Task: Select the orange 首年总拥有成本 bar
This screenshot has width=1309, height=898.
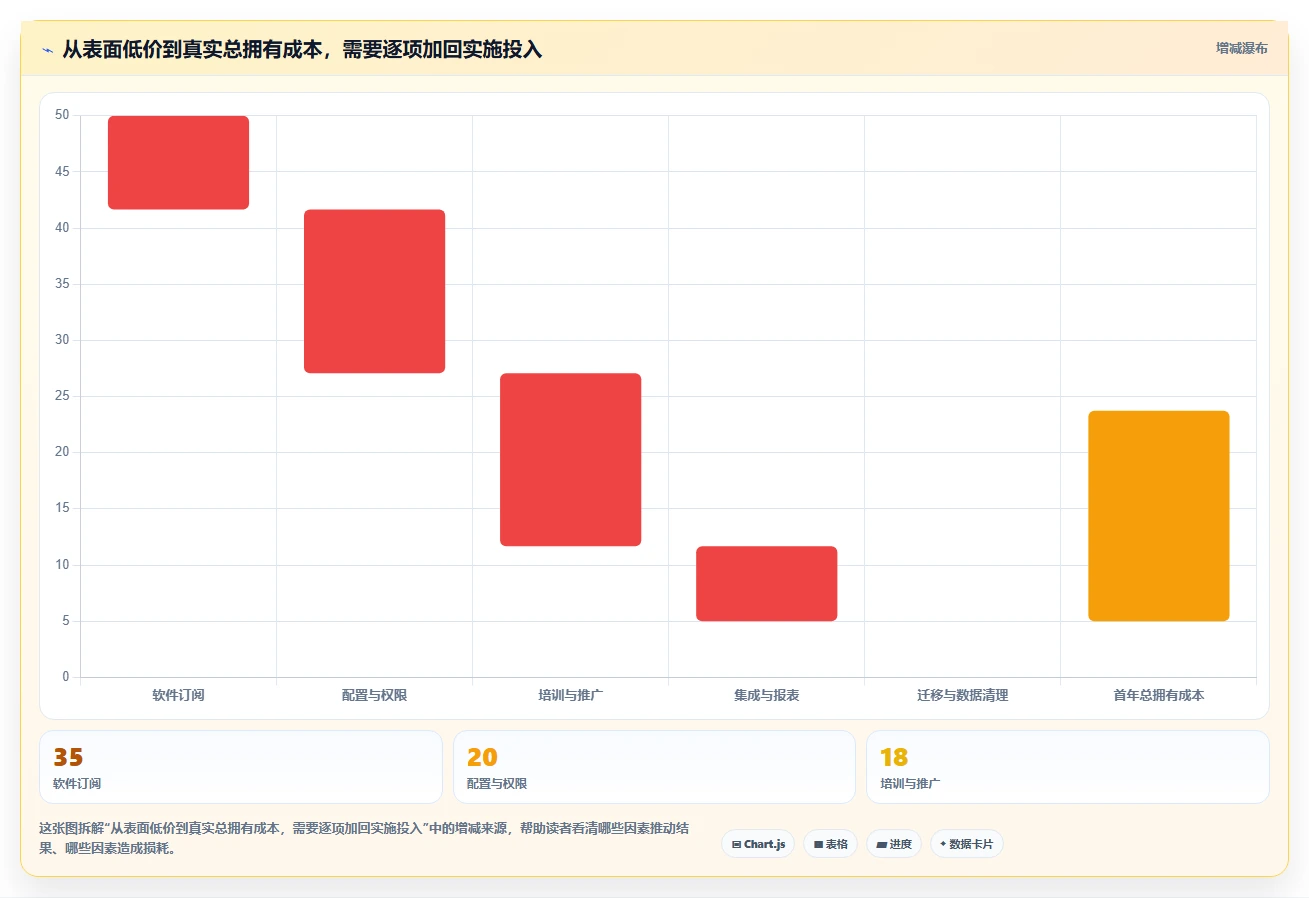Action: pos(1158,516)
